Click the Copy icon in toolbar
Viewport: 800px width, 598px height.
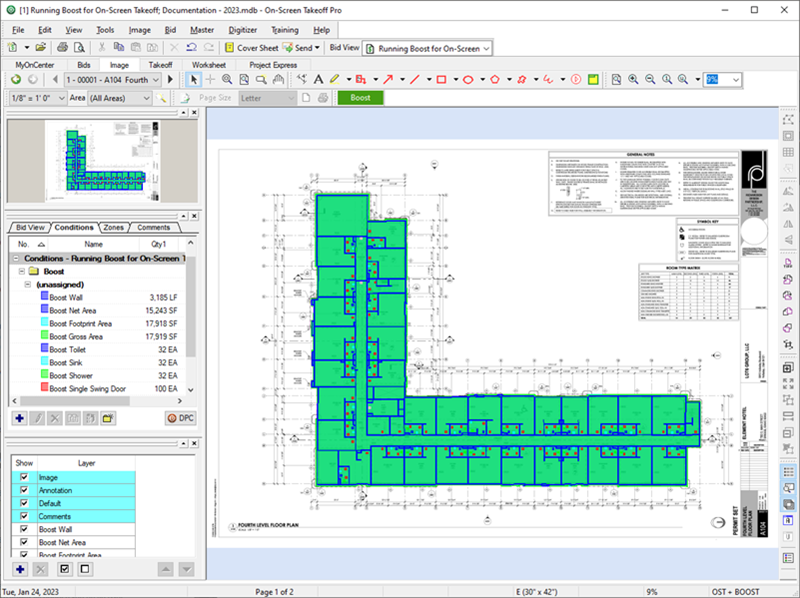118,47
